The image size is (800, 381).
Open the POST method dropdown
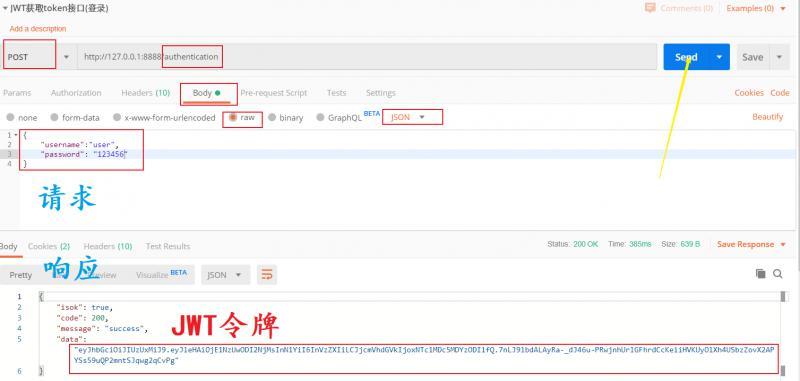click(x=66, y=57)
